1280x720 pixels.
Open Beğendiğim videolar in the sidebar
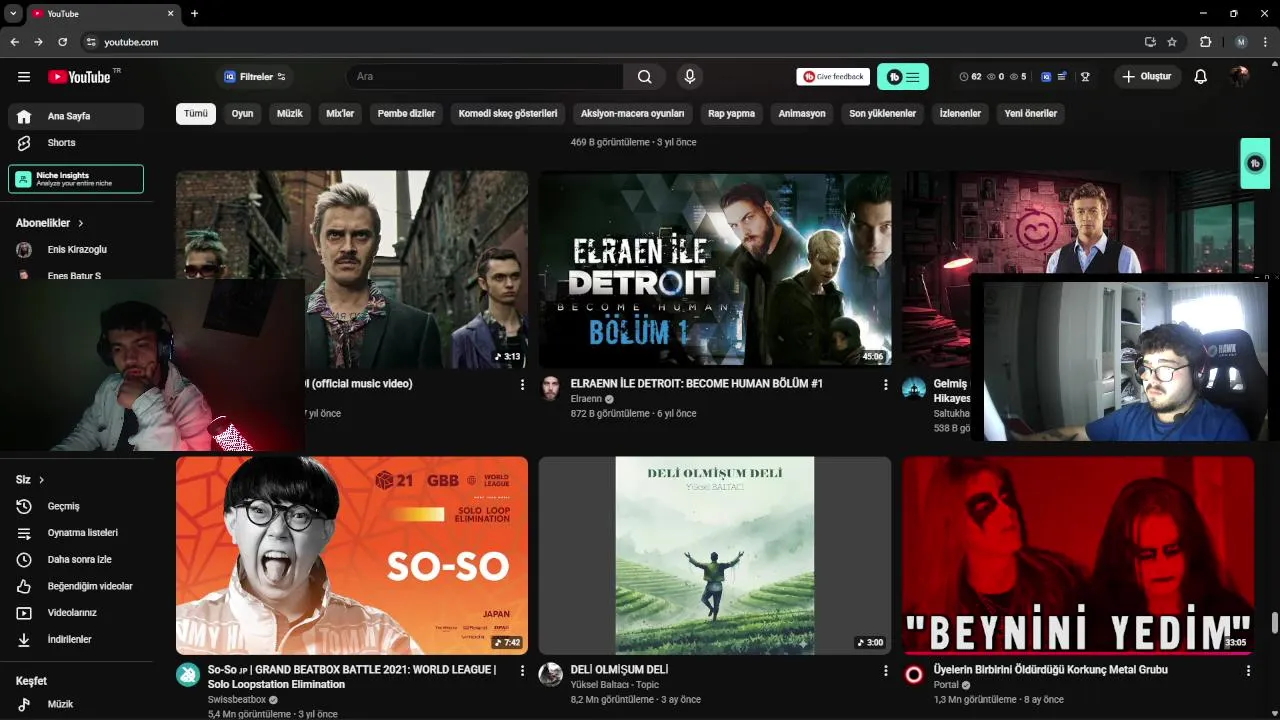(x=76, y=586)
